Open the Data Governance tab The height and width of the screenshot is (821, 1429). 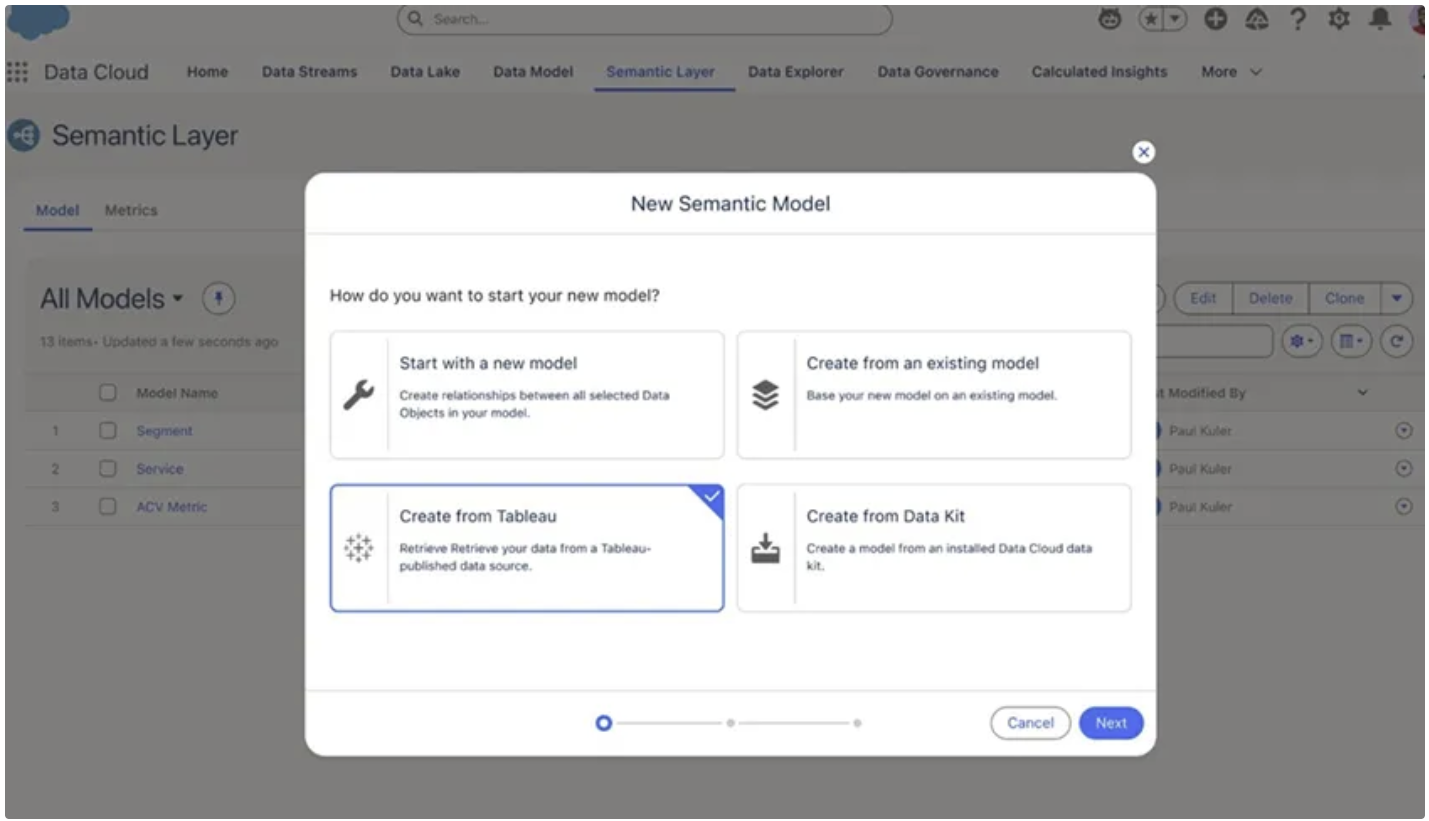(x=938, y=72)
